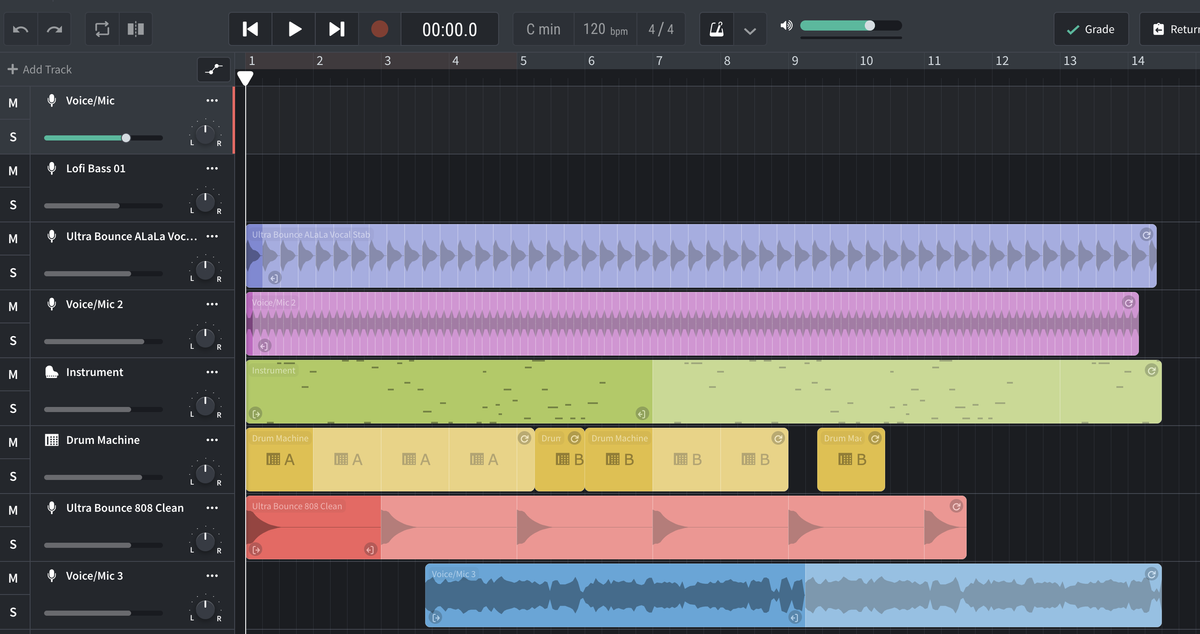Solo the Drum Machine track
The height and width of the screenshot is (634, 1200).
pyautogui.click(x=13, y=477)
